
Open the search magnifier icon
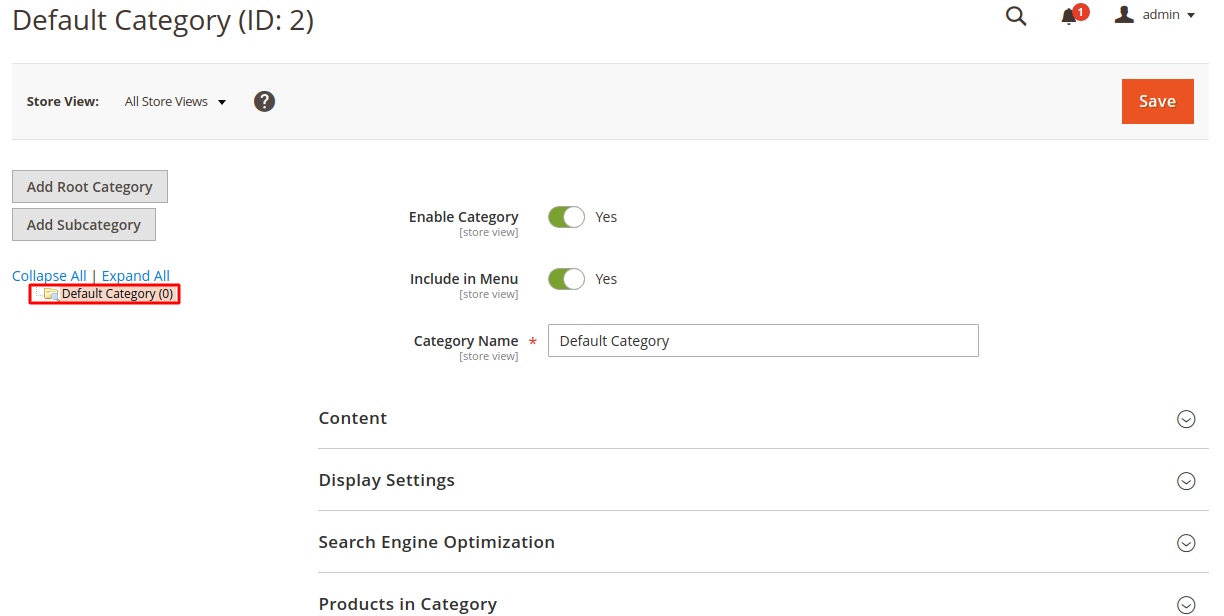[x=1016, y=16]
